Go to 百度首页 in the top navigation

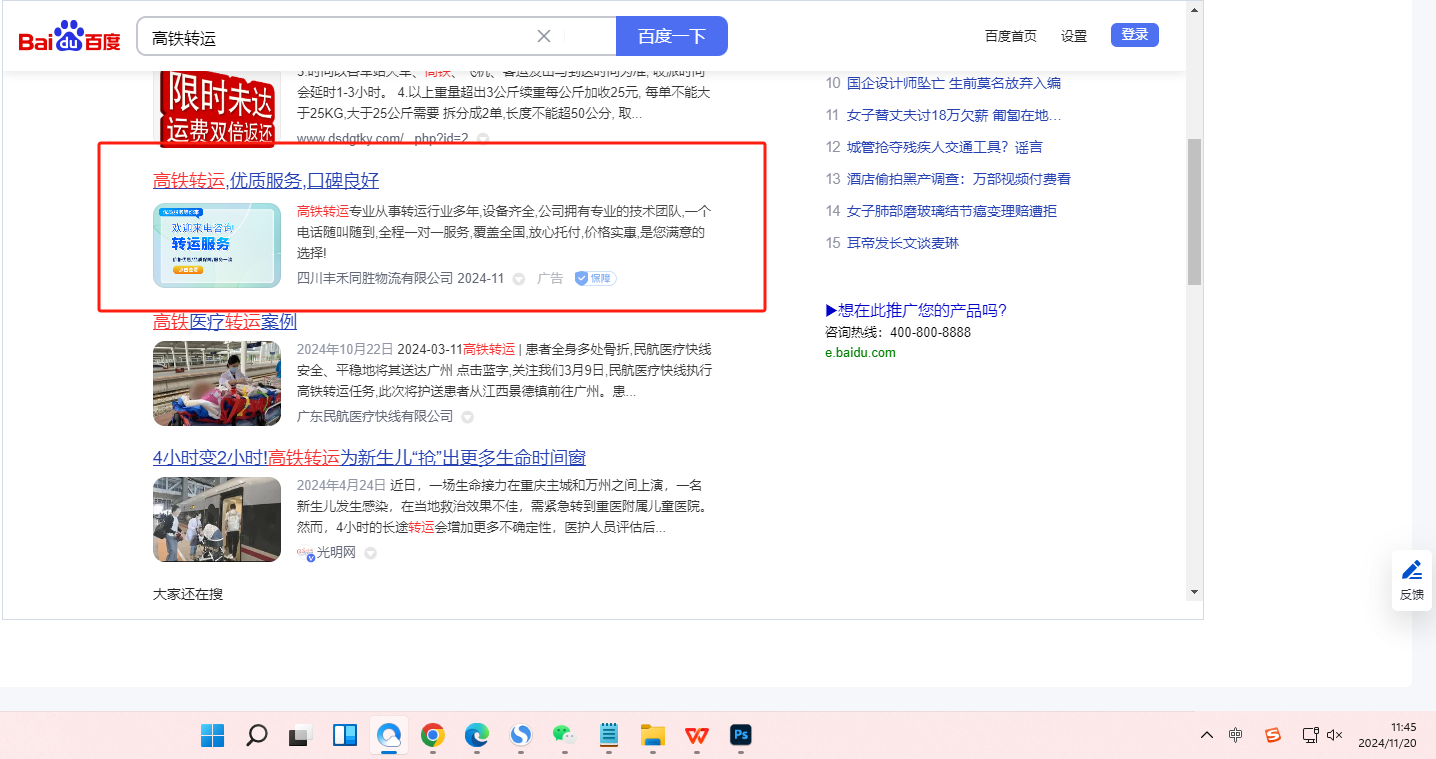(x=1010, y=36)
